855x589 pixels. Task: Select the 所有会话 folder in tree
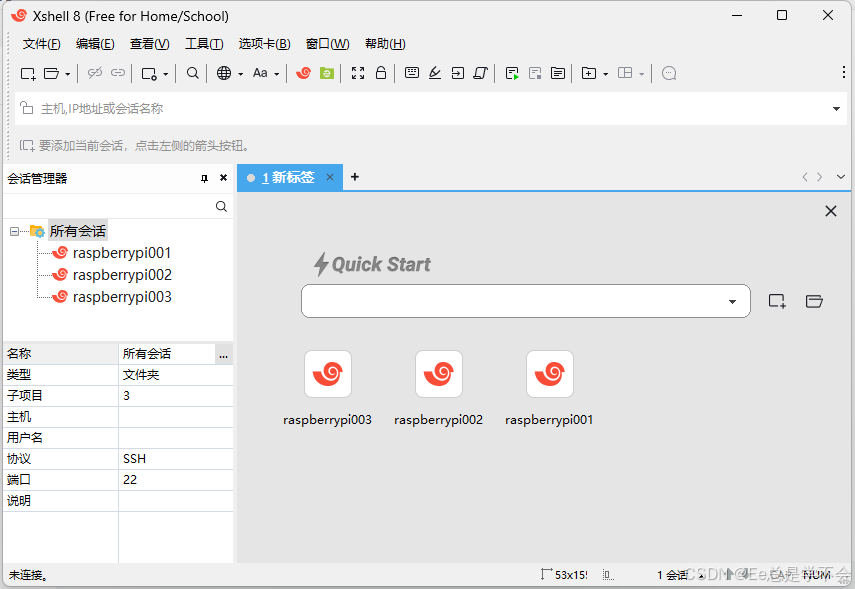pos(77,231)
